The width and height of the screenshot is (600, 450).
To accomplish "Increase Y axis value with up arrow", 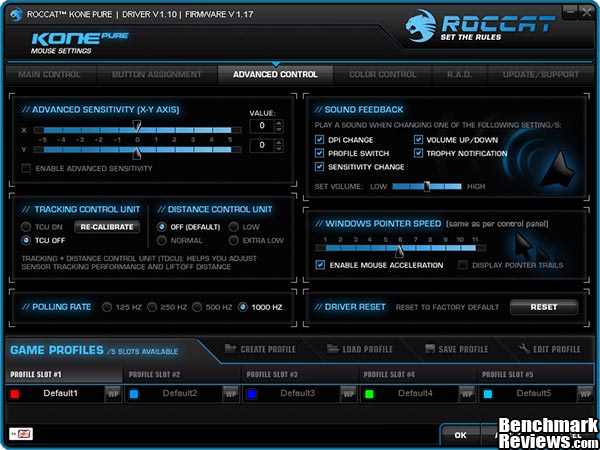I will tap(279, 142).
